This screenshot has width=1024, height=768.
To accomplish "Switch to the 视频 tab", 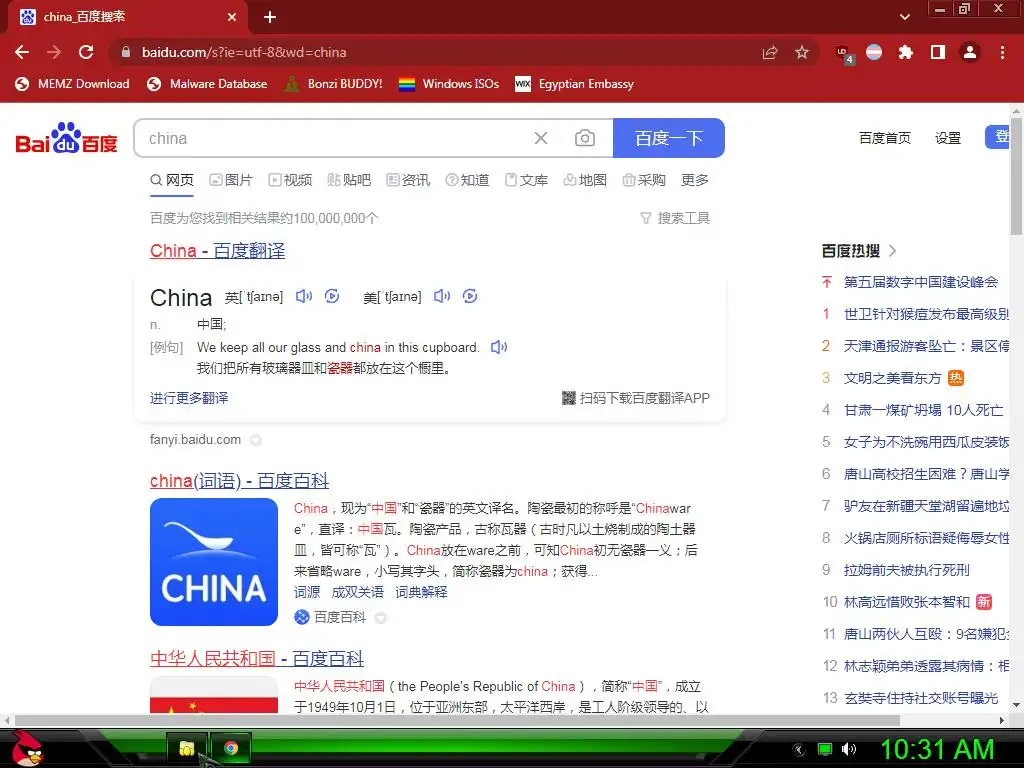I will [x=290, y=180].
